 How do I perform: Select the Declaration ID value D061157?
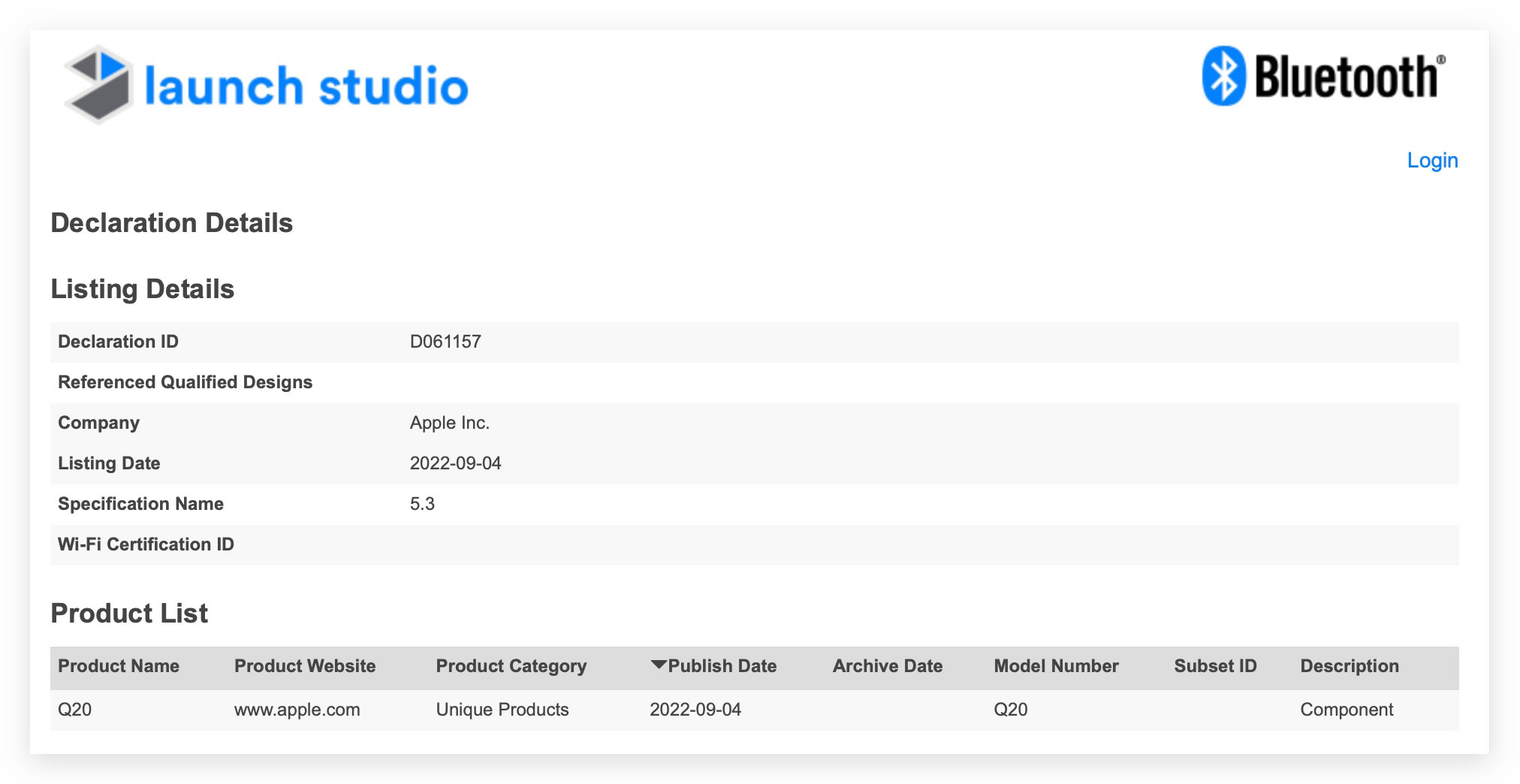[x=445, y=342]
